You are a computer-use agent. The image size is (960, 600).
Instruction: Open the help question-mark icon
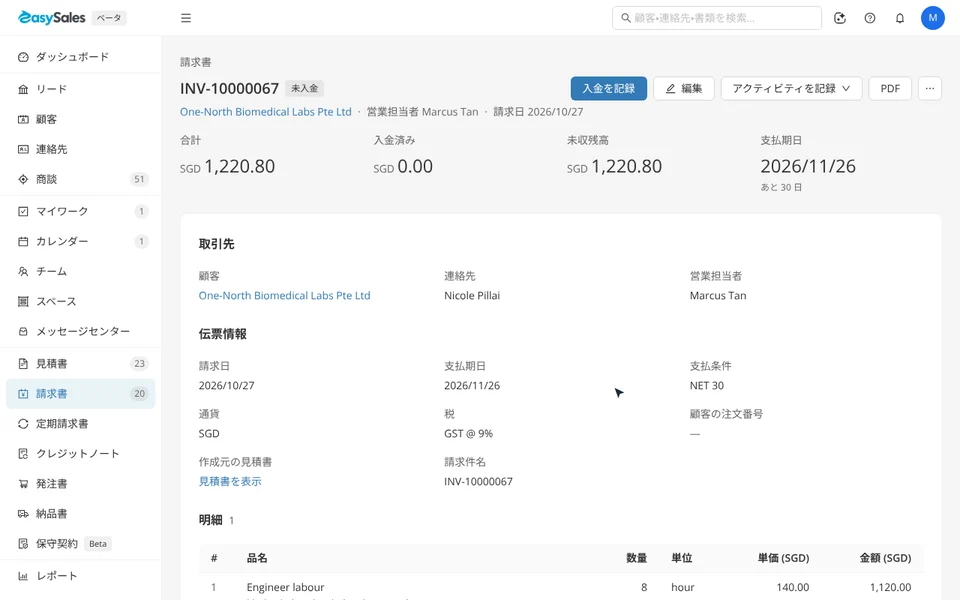pyautogui.click(x=870, y=18)
